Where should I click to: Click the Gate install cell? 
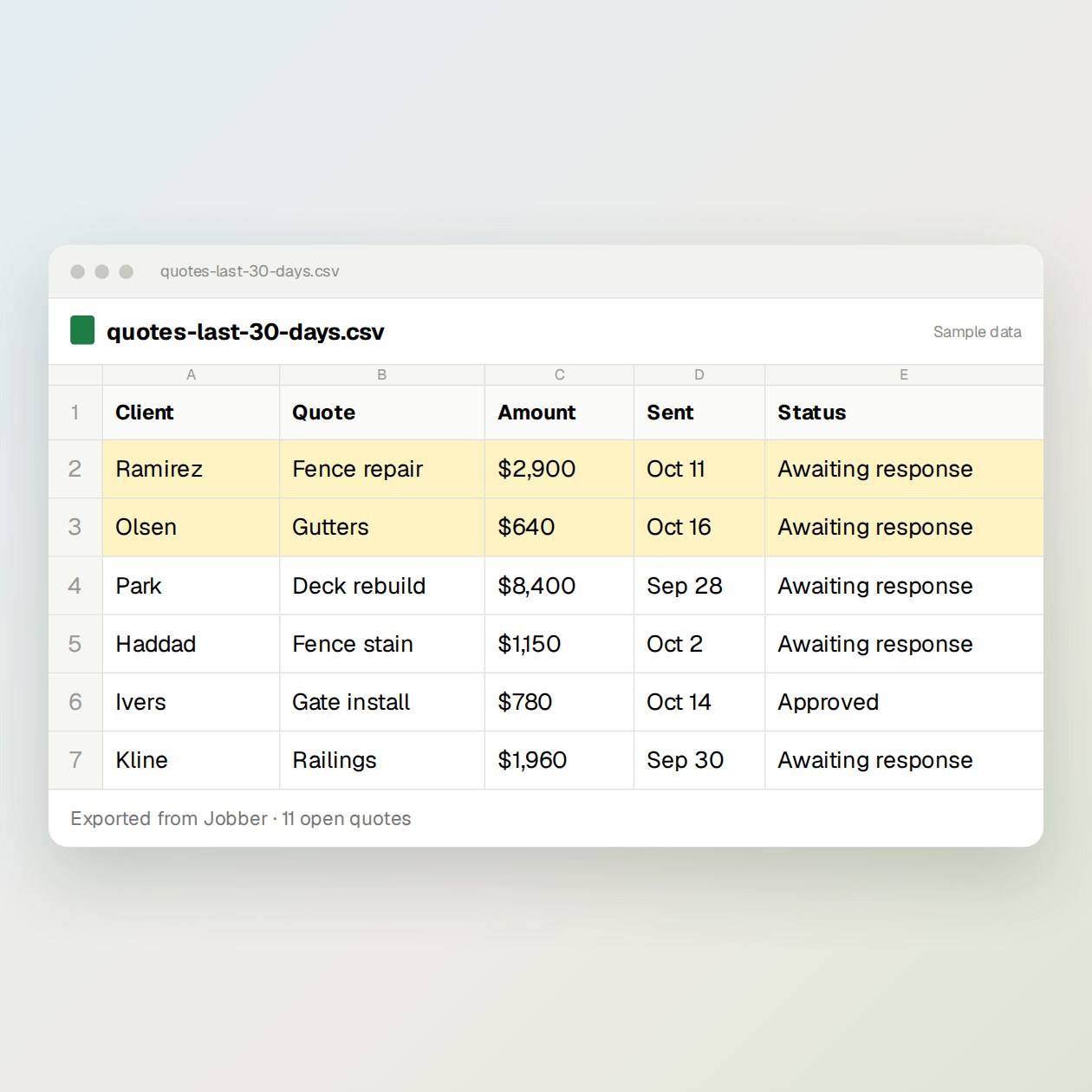coord(381,702)
